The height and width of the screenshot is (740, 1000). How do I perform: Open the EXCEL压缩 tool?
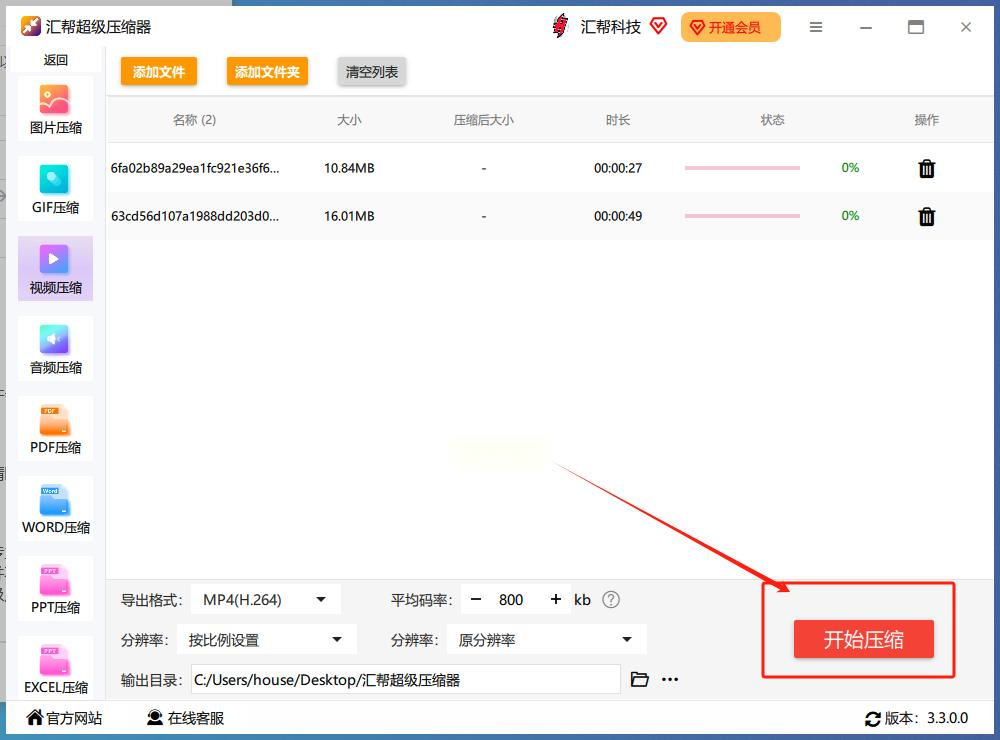[x=55, y=667]
